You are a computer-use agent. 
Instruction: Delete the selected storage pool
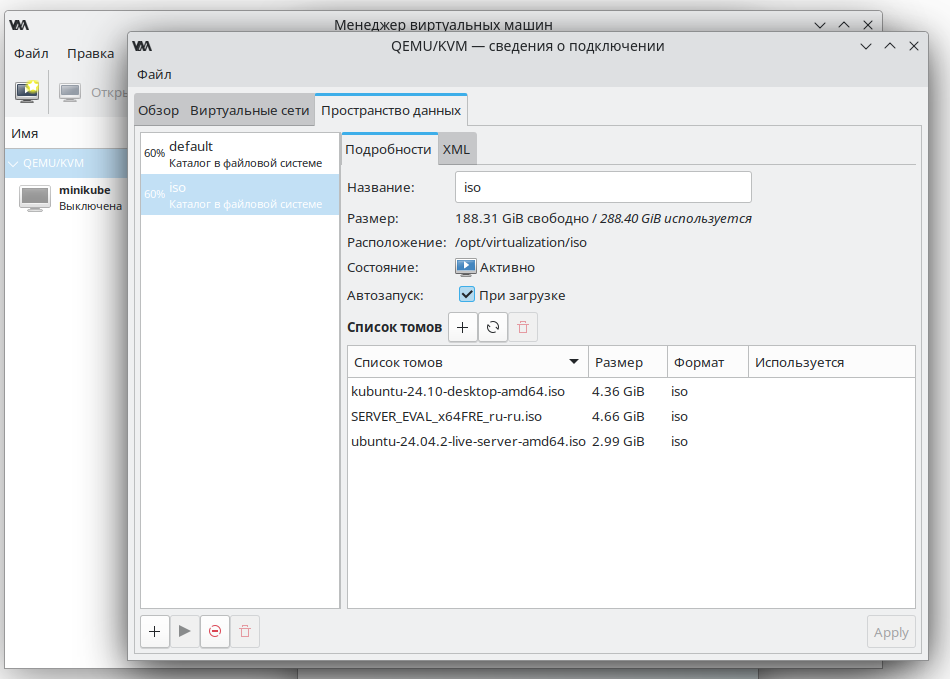pos(245,631)
